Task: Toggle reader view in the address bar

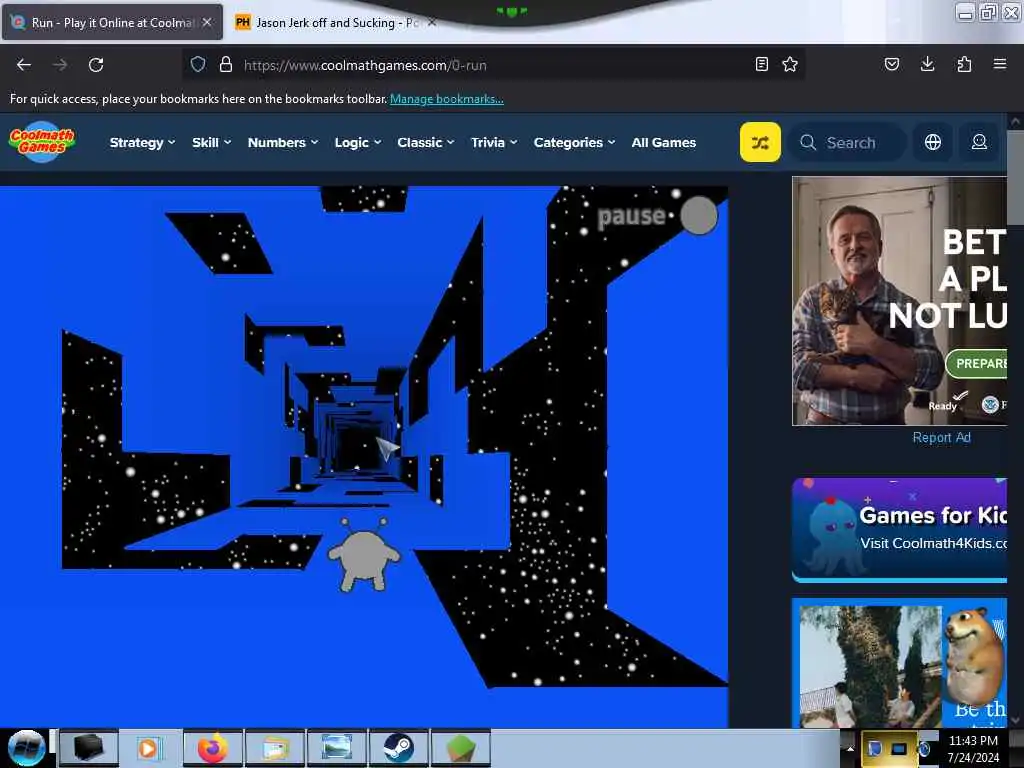Action: 761,64
